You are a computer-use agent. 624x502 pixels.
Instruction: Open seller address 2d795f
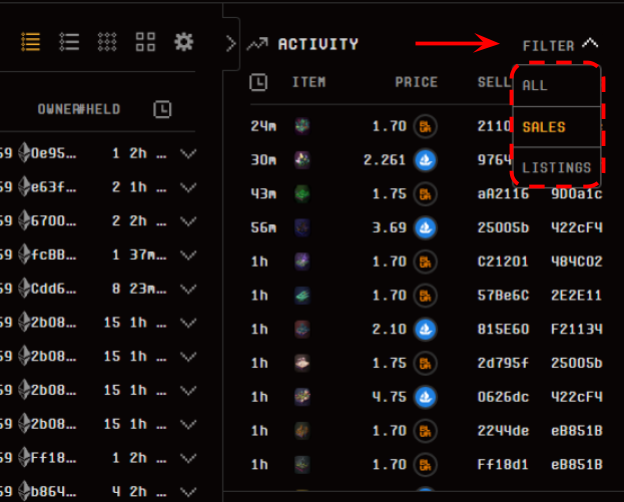(503, 363)
